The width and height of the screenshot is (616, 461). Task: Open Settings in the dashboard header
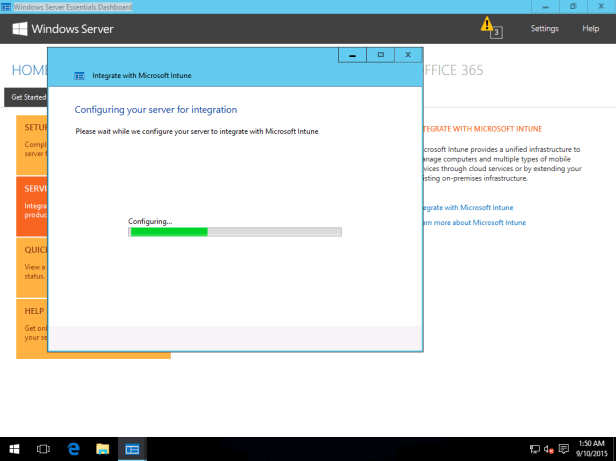(544, 29)
